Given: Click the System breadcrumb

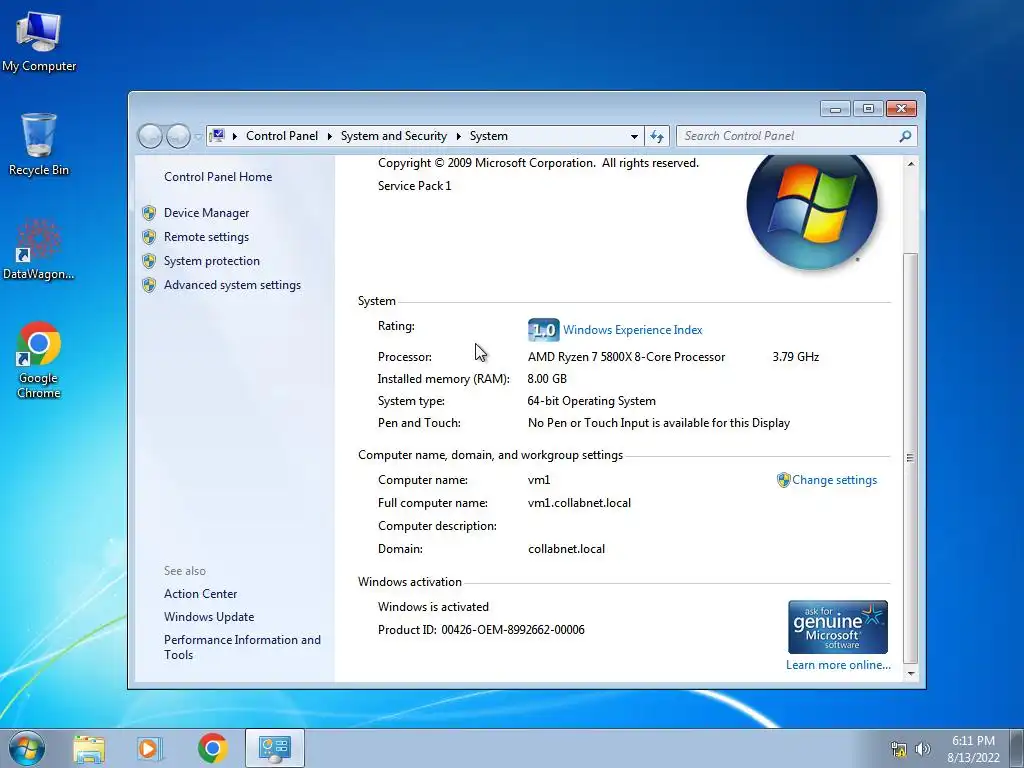Looking at the screenshot, I should point(488,136).
